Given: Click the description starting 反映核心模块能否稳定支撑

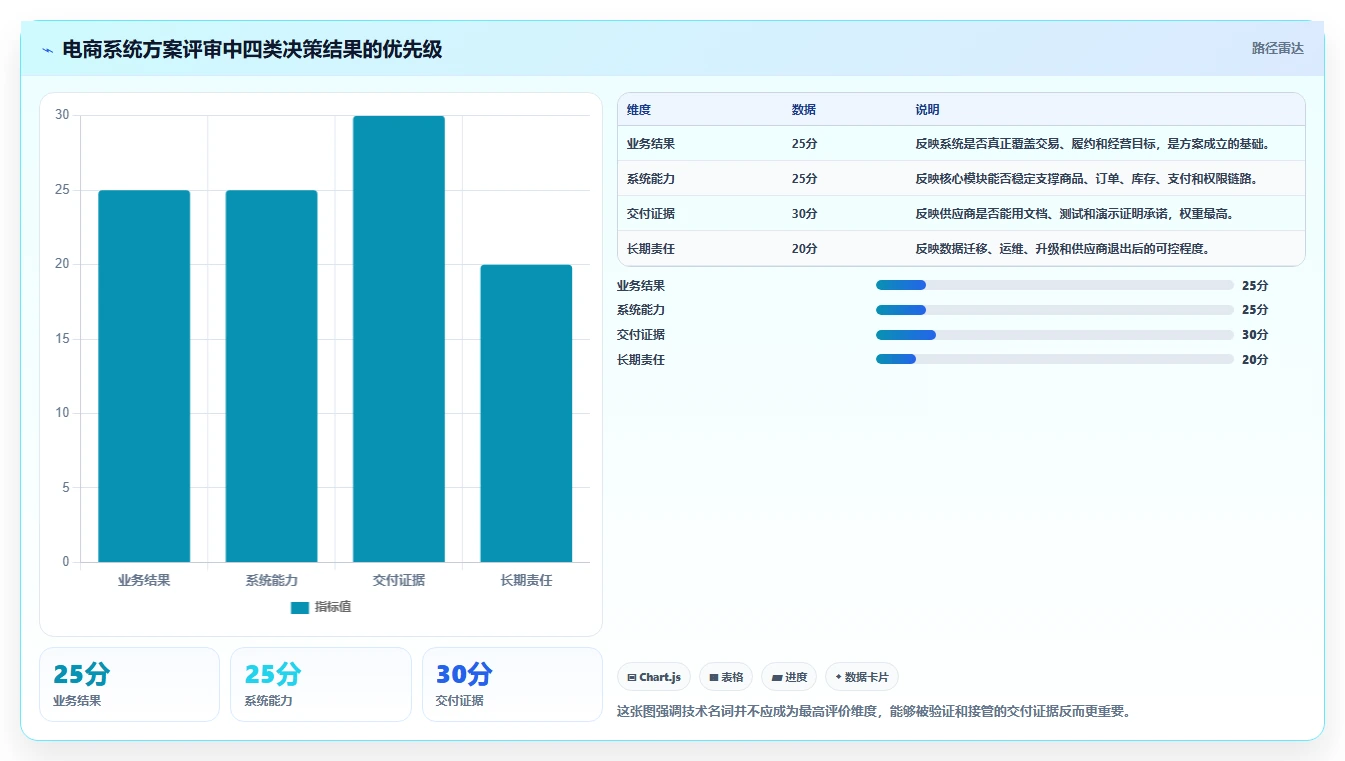Looking at the screenshot, I should coord(1086,179).
